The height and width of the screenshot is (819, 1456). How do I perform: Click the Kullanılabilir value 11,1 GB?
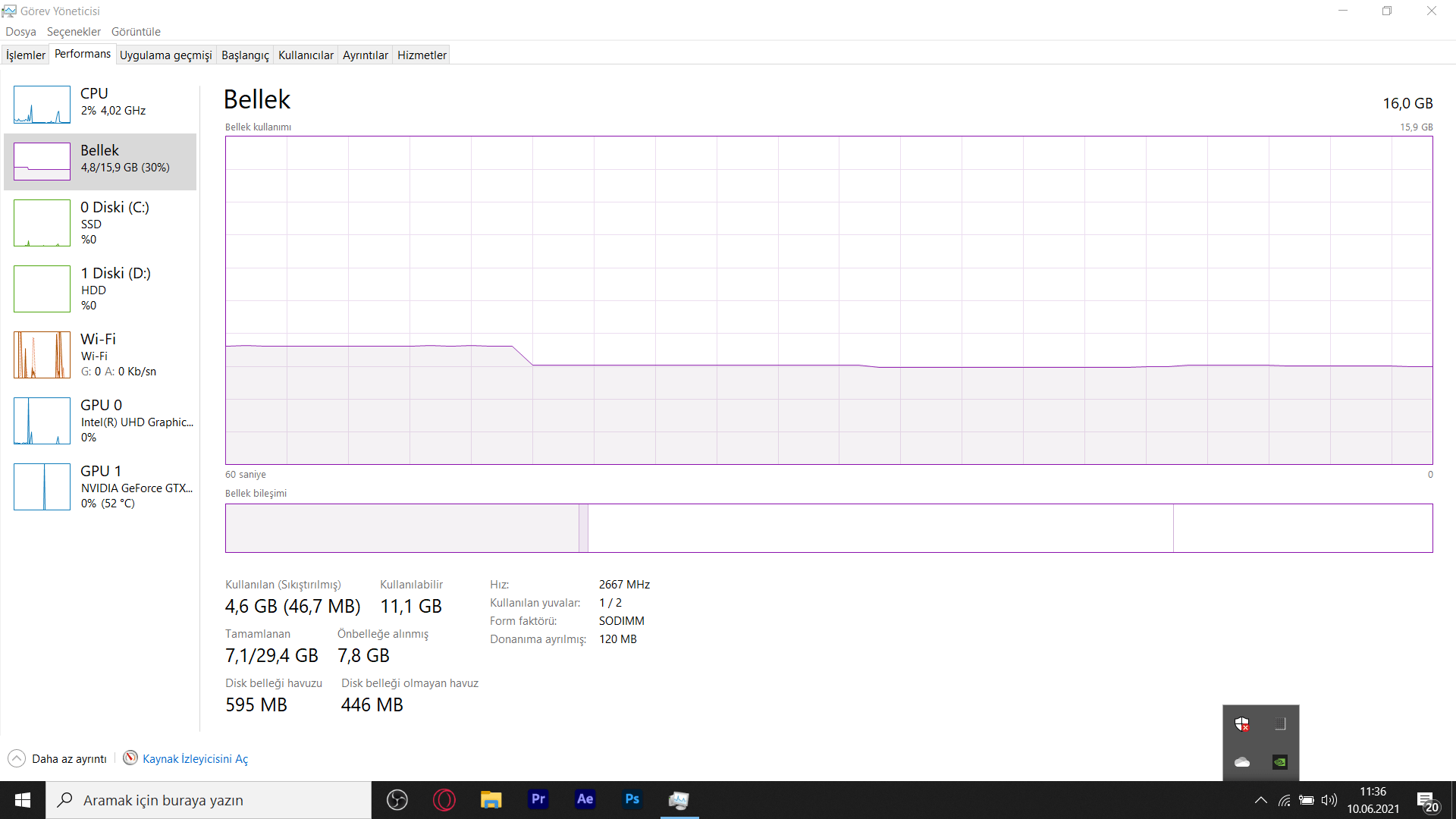point(411,606)
